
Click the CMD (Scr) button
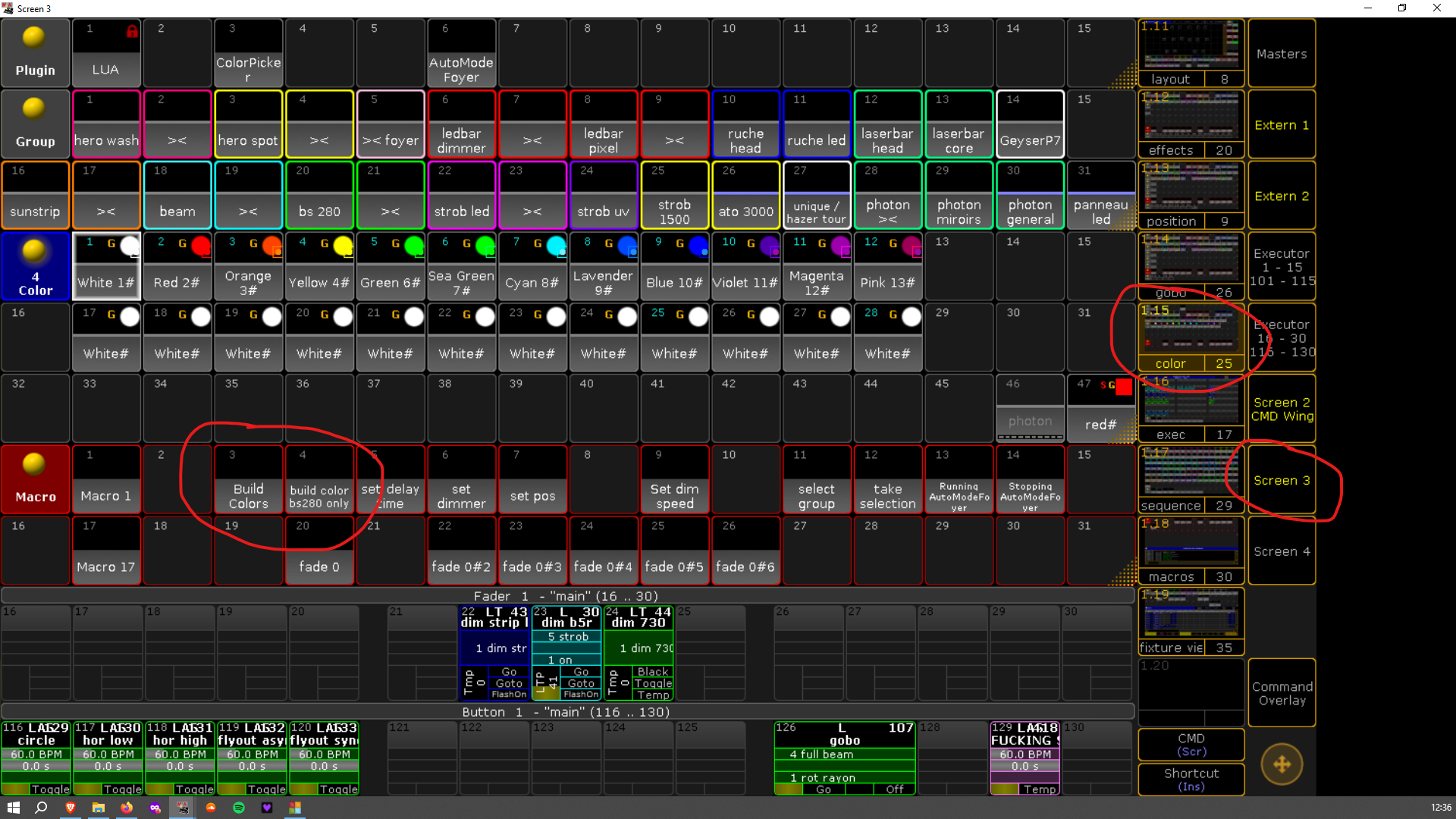1191,745
